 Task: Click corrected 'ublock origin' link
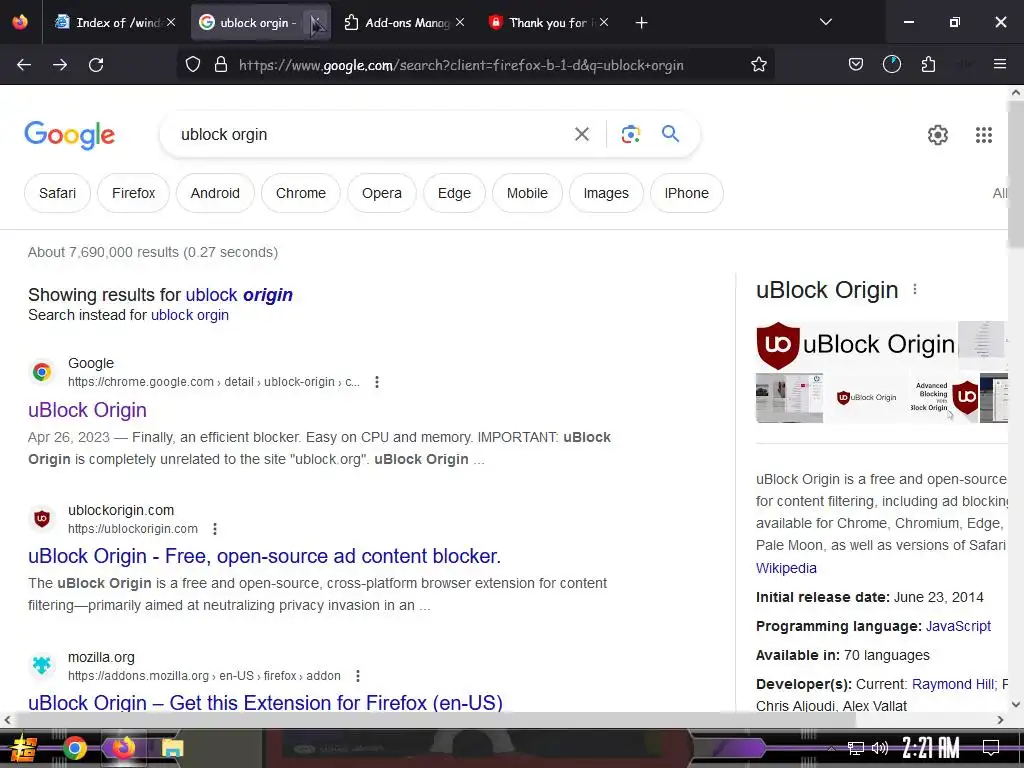tap(239, 295)
